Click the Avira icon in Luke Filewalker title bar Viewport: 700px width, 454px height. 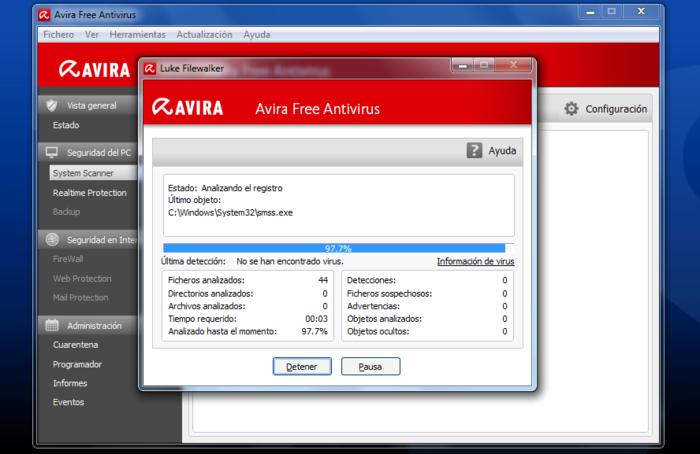(x=150, y=68)
